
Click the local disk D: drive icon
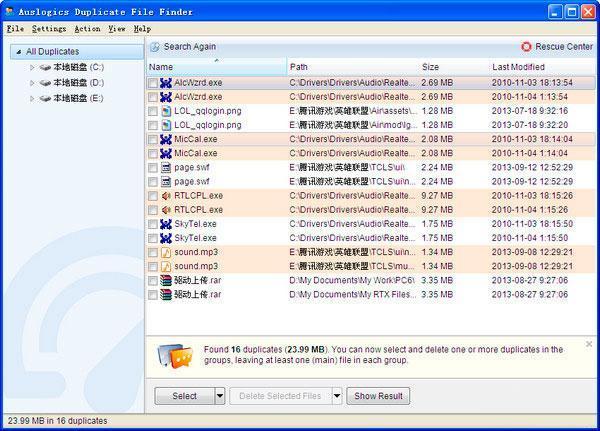[x=45, y=83]
